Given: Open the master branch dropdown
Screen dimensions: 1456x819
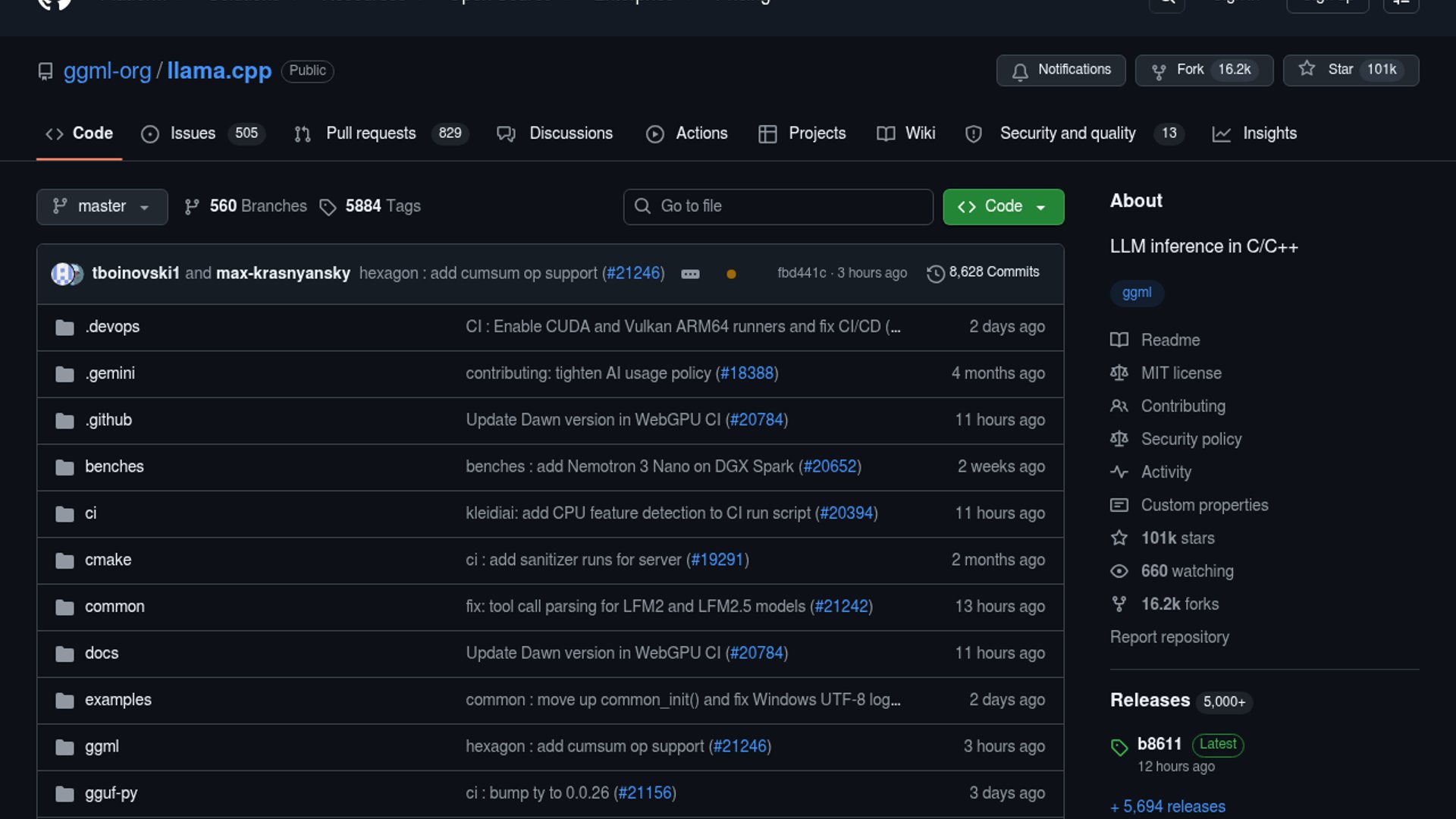Looking at the screenshot, I should click(102, 206).
